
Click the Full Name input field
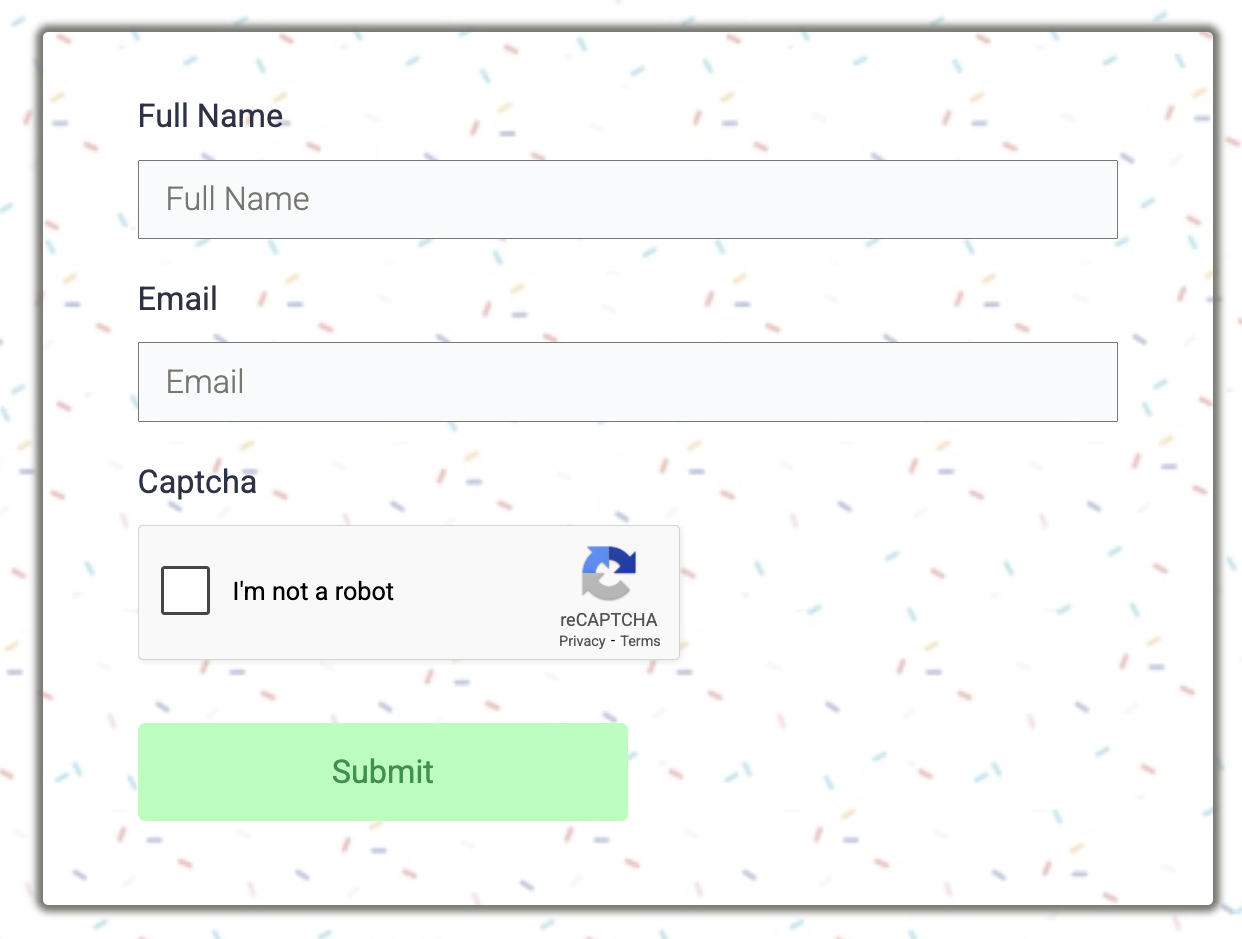pyautogui.click(x=627, y=199)
